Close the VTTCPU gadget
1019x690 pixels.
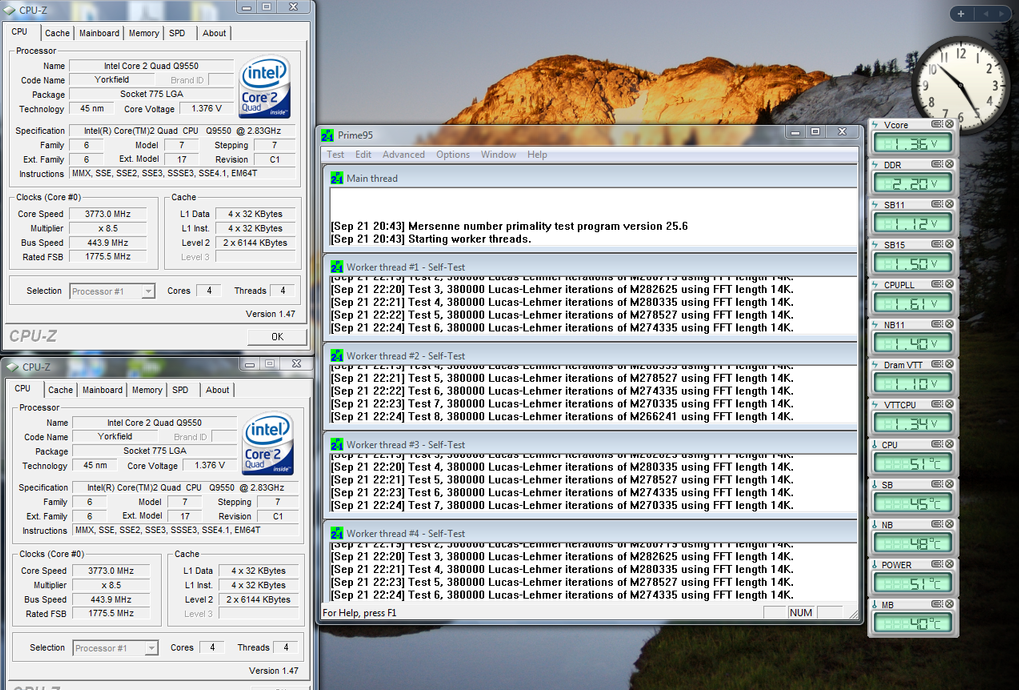(949, 404)
